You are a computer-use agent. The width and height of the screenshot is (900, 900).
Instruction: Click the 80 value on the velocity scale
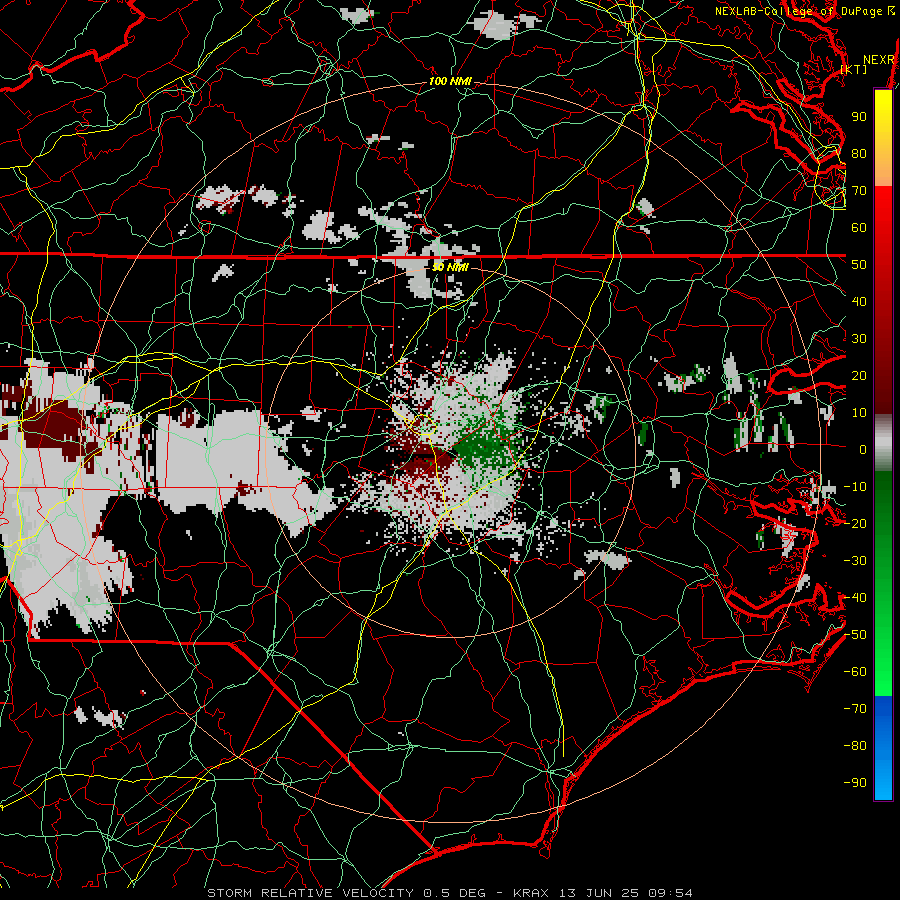click(859, 154)
